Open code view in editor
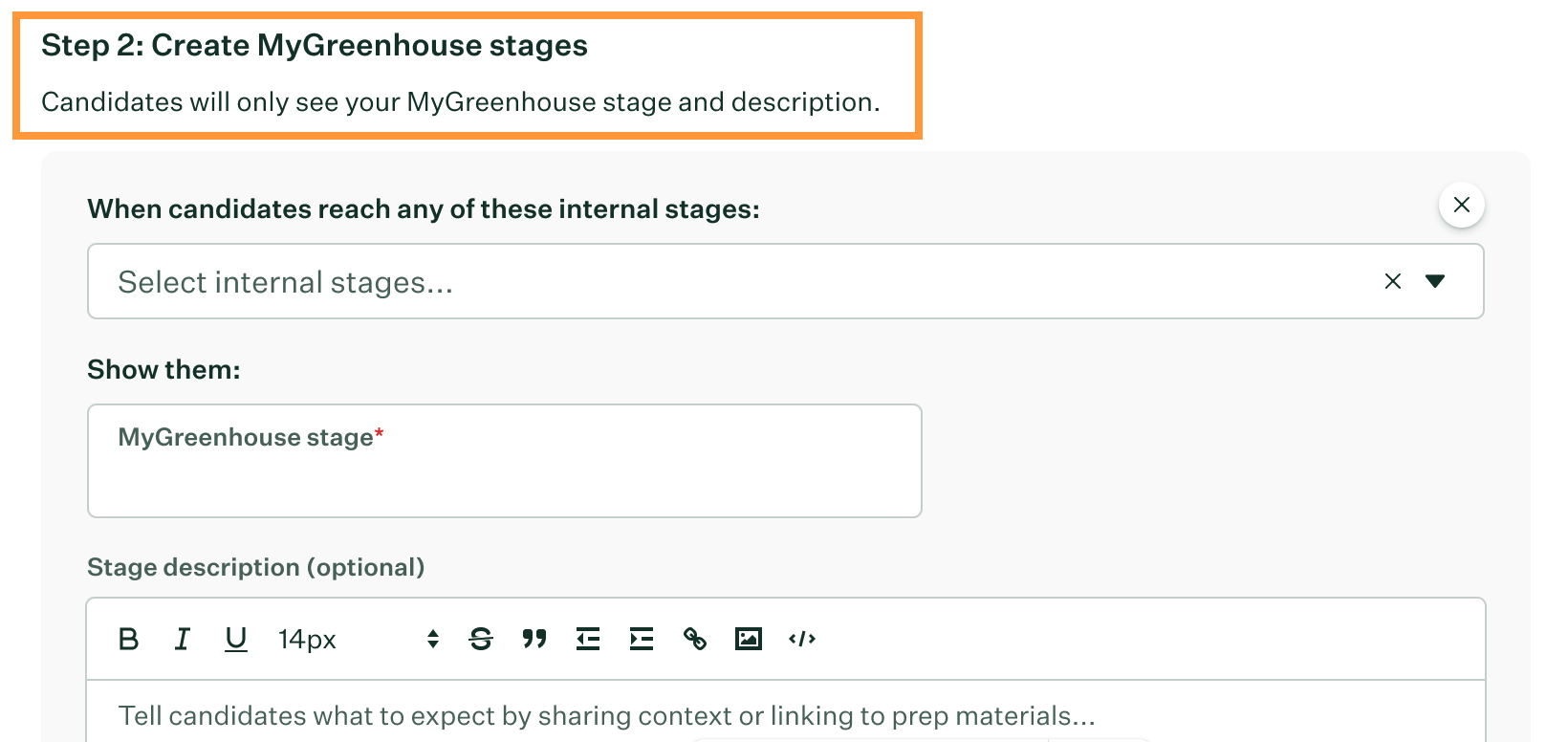 tap(802, 639)
